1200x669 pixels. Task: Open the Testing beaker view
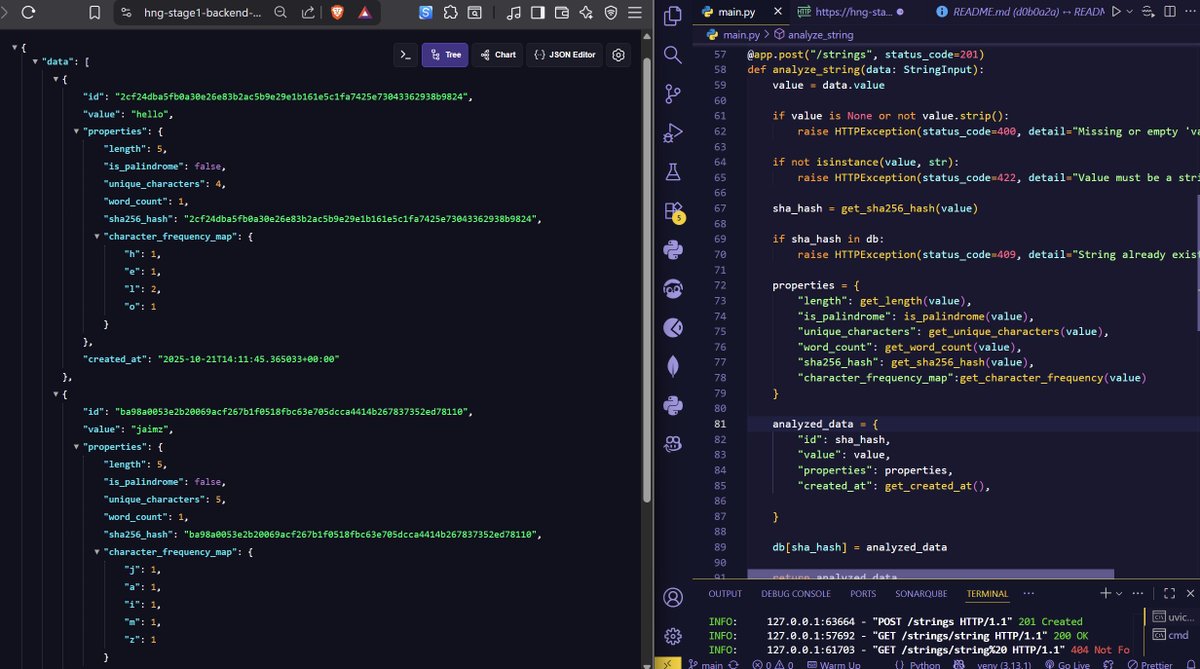pyautogui.click(x=673, y=172)
